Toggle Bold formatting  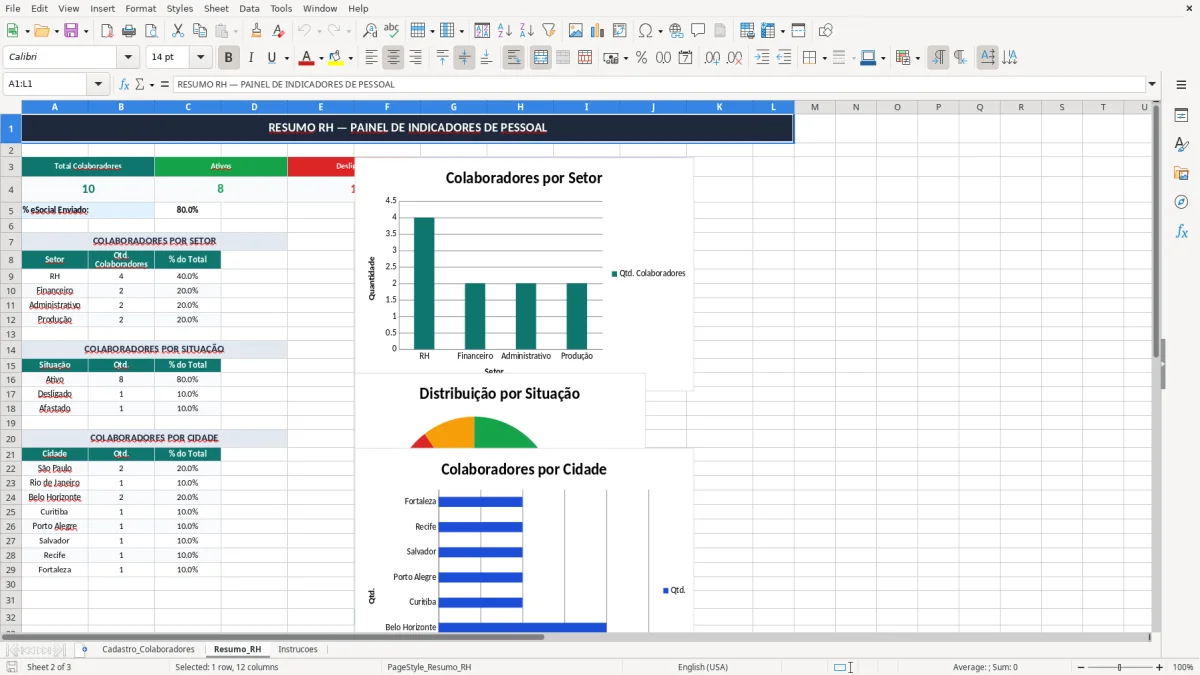229,58
